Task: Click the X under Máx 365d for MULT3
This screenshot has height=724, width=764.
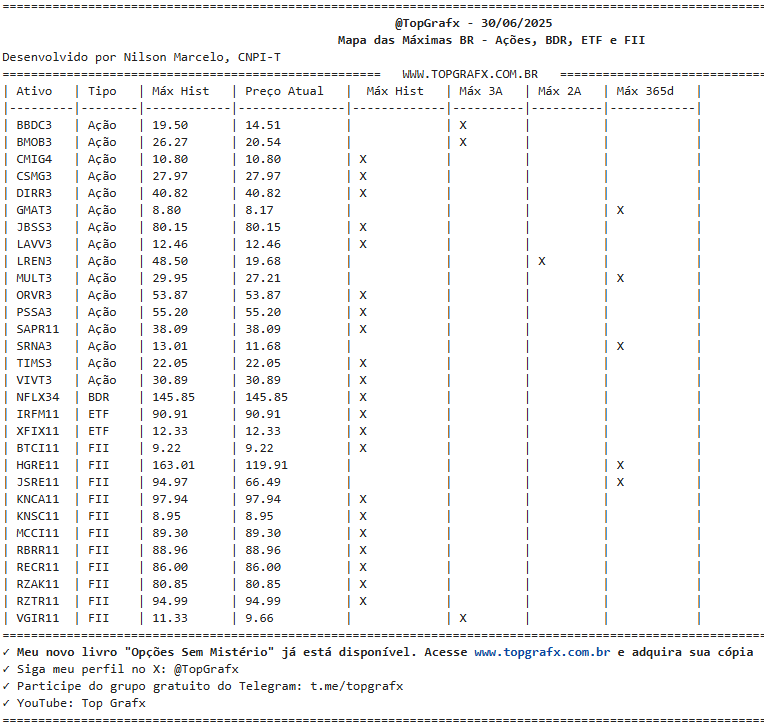Action: 620,278
